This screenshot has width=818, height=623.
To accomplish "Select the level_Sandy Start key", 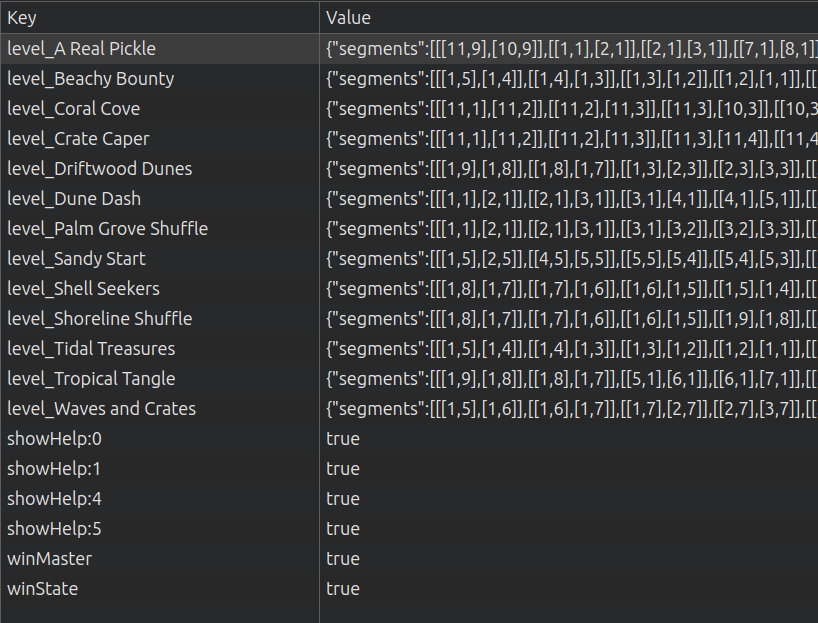I will coord(77,258).
